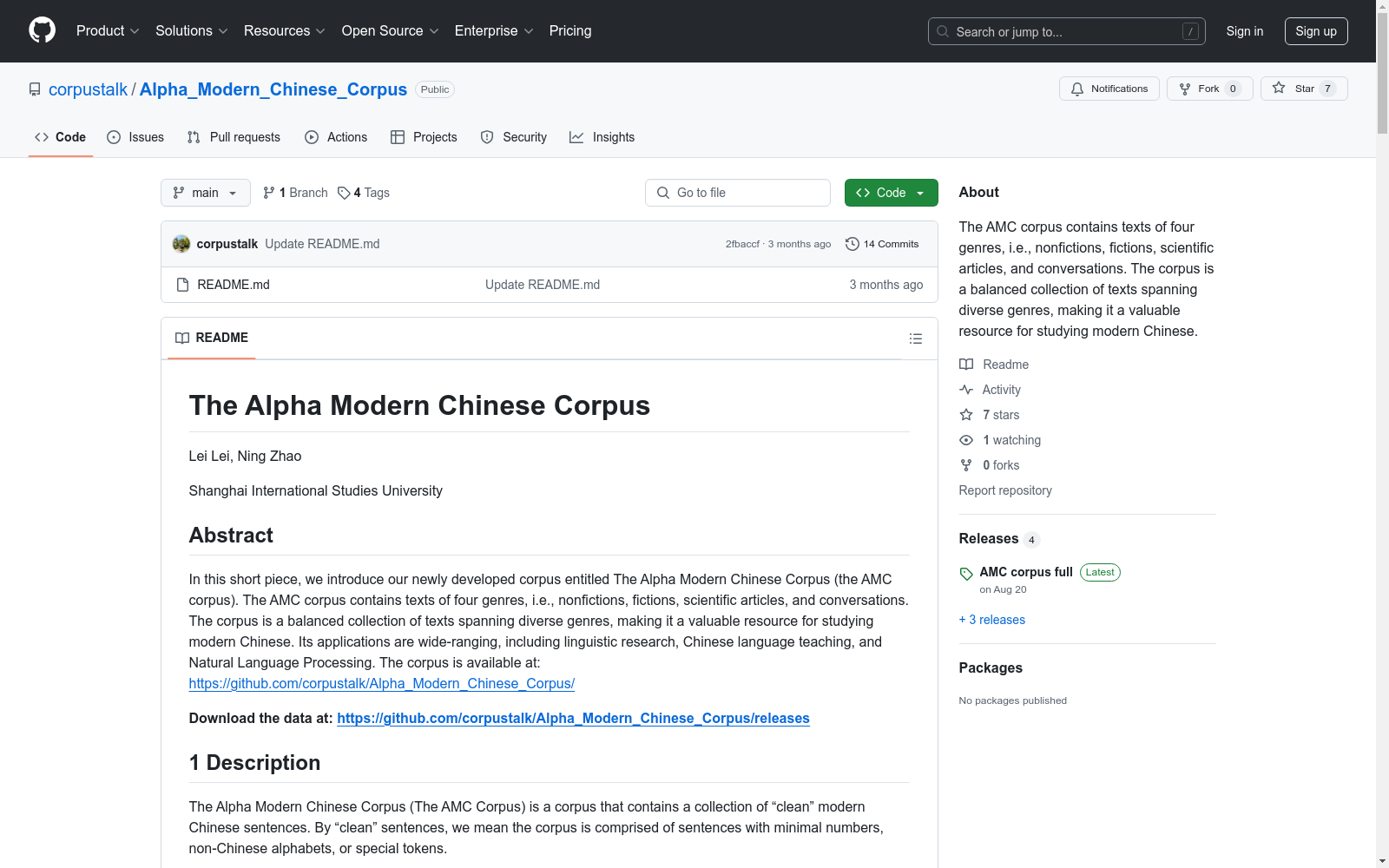Click the corpustalk avatar in commit bar
The width and height of the screenshot is (1389, 868).
181,244
